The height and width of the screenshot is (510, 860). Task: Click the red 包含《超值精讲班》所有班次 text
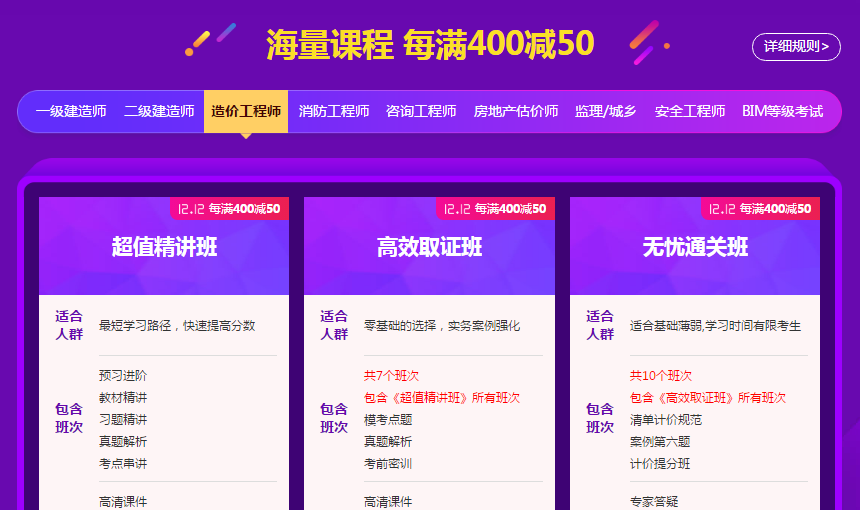pyautogui.click(x=442, y=398)
